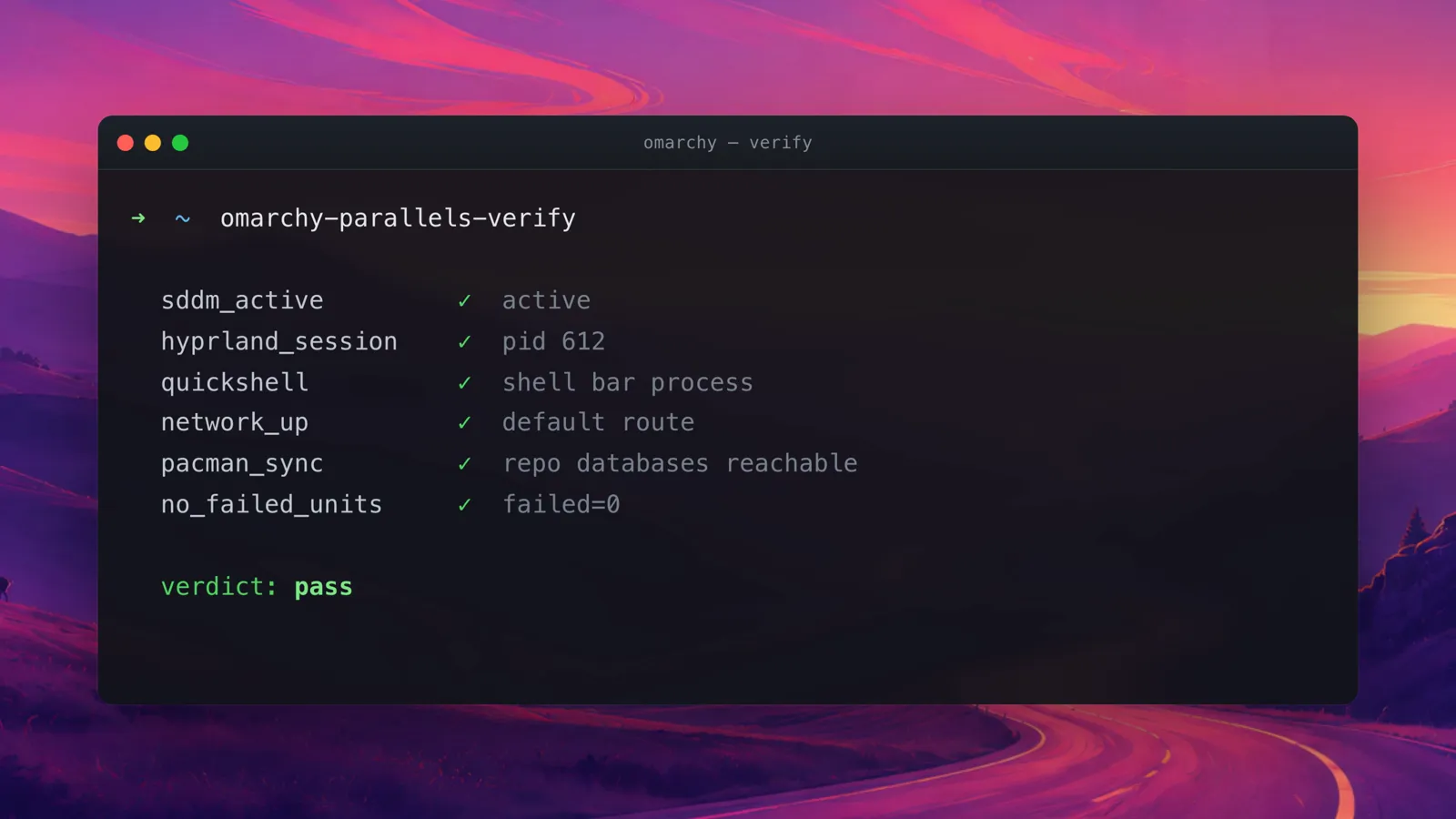Click the 'failed=0' value
The image size is (1456, 819).
coord(561,504)
